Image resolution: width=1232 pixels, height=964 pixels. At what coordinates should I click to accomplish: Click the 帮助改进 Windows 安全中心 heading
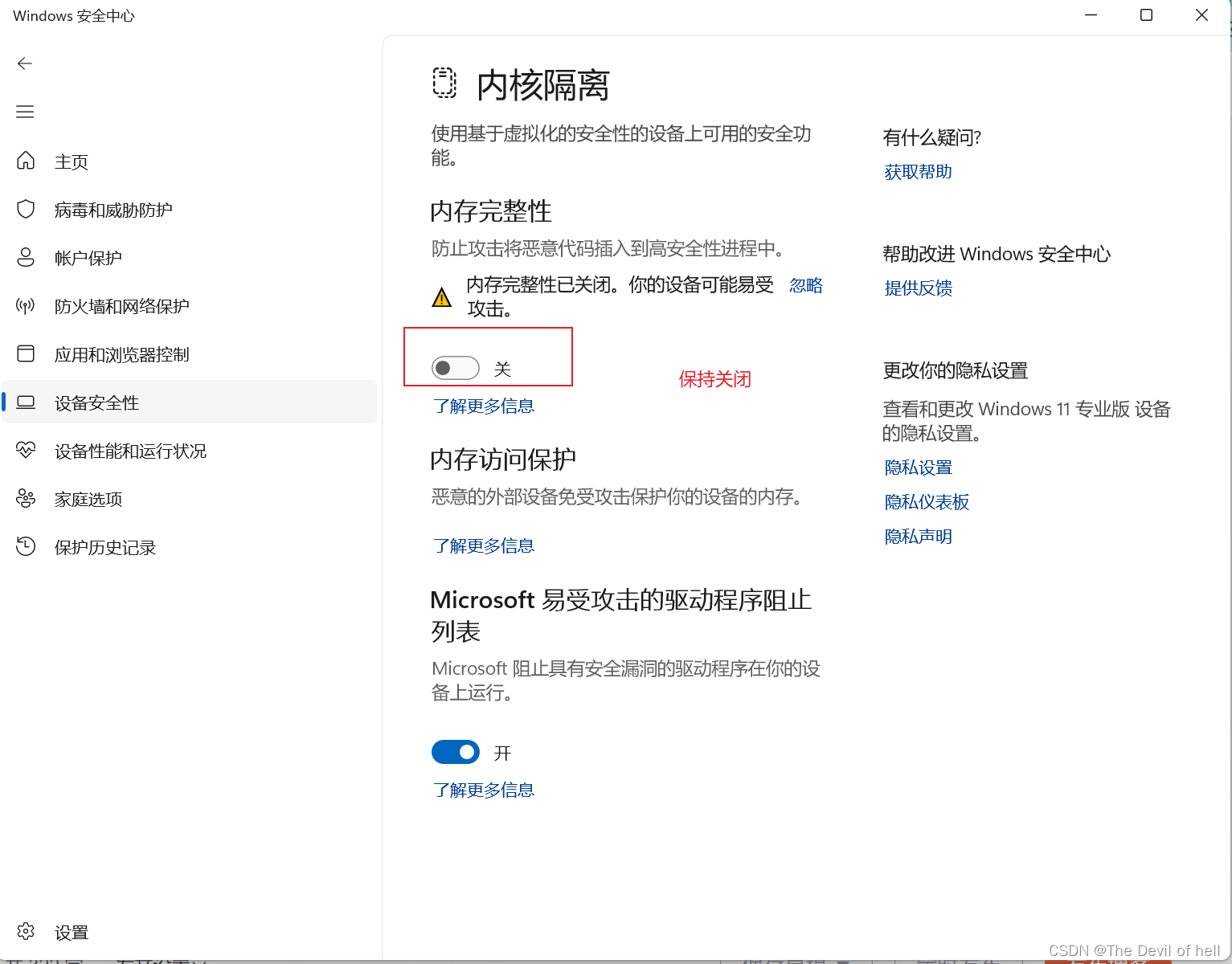[x=997, y=254]
